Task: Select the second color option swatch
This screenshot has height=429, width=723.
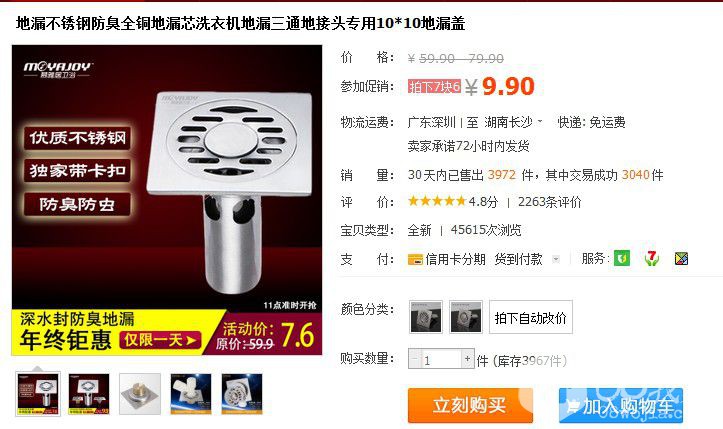Action: pos(466,316)
